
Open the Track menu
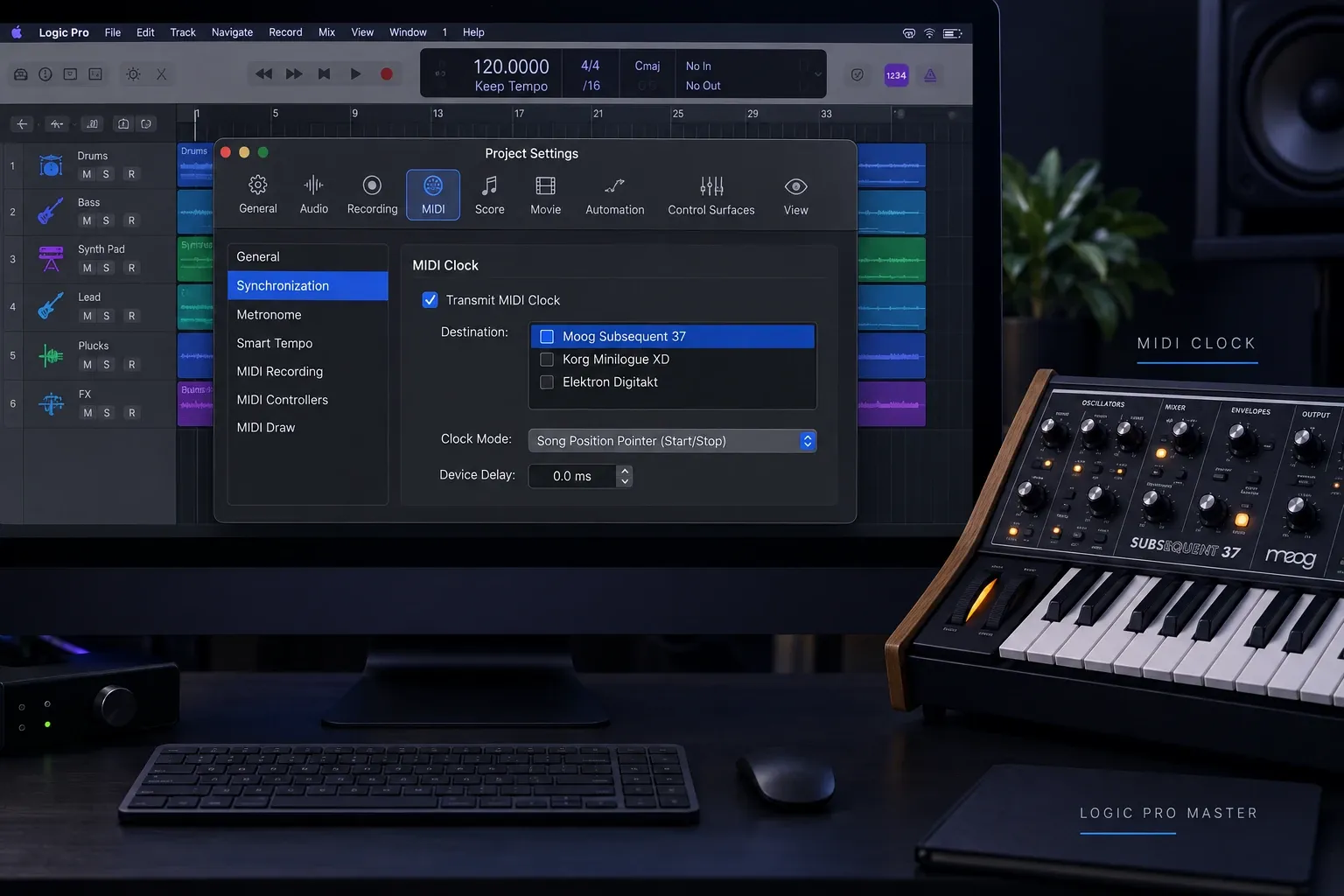tap(182, 32)
